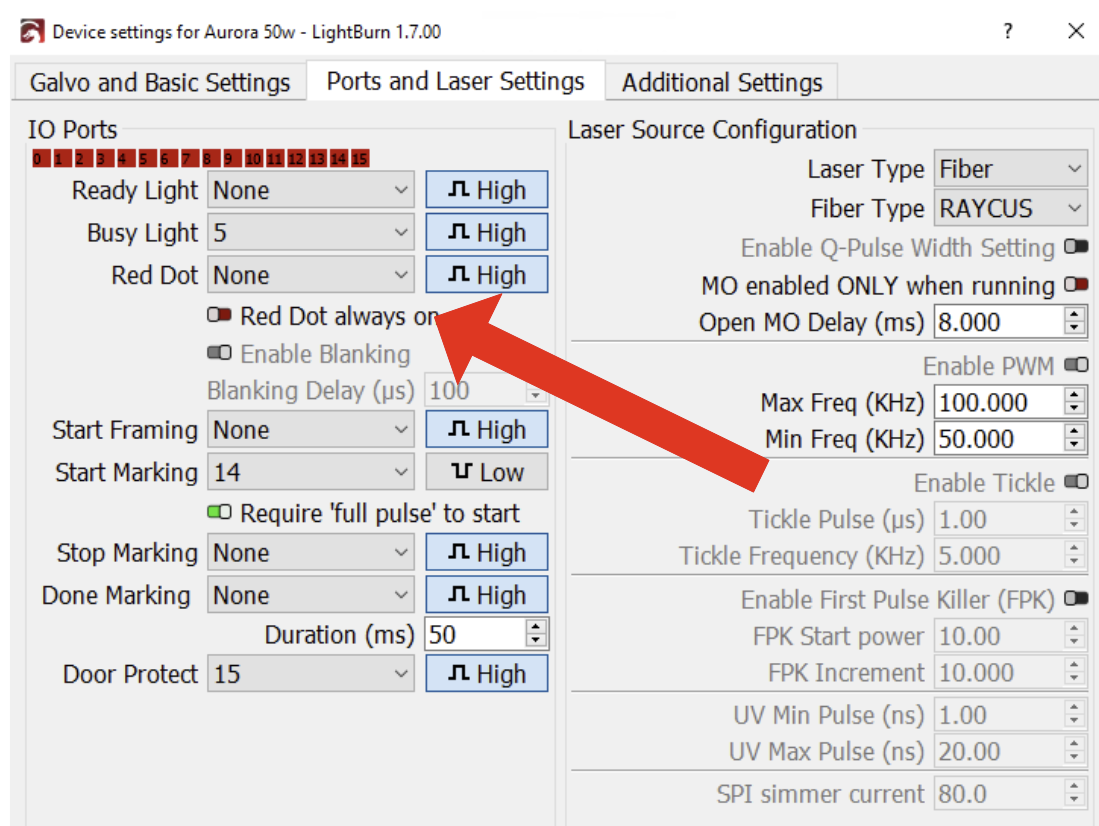1099x826 pixels.
Task: Open the Additional Settings tab
Action: [722, 82]
